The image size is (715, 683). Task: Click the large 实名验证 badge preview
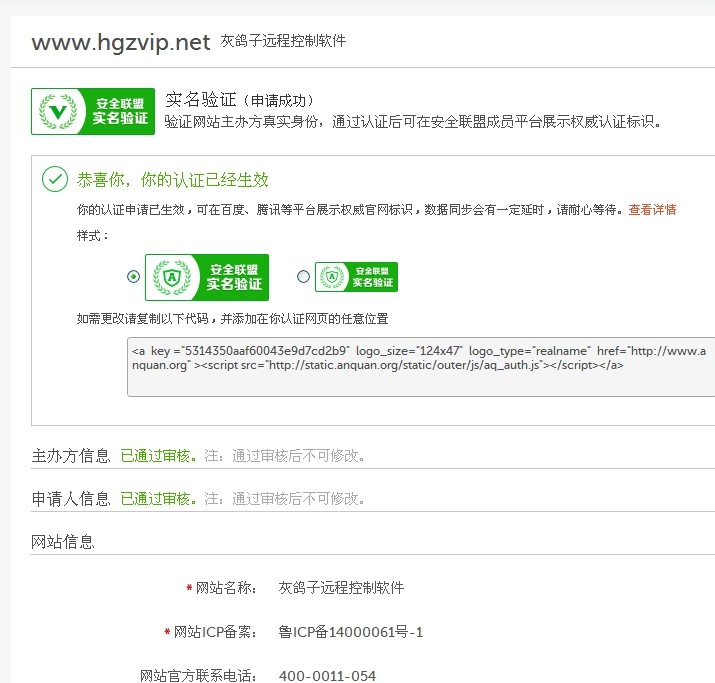click(x=207, y=277)
